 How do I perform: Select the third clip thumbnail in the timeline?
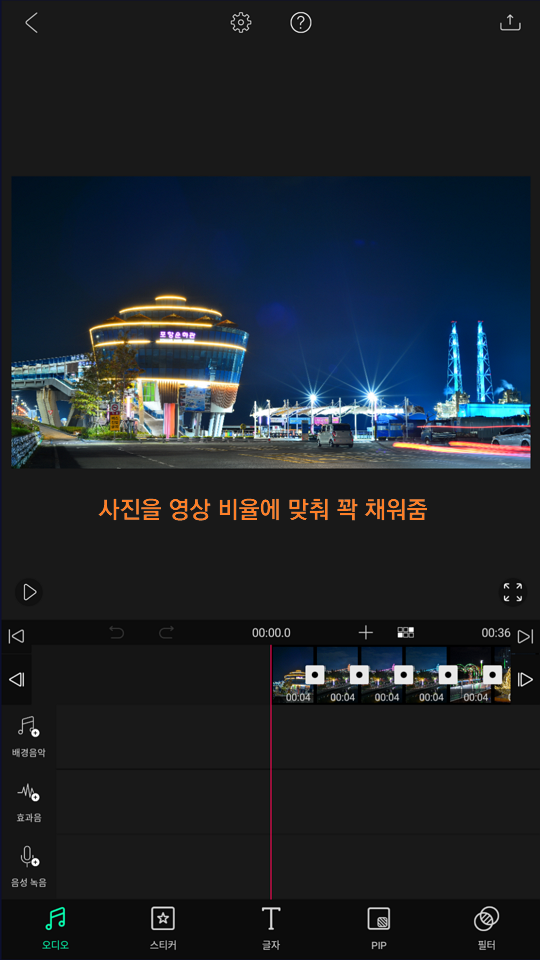381,675
